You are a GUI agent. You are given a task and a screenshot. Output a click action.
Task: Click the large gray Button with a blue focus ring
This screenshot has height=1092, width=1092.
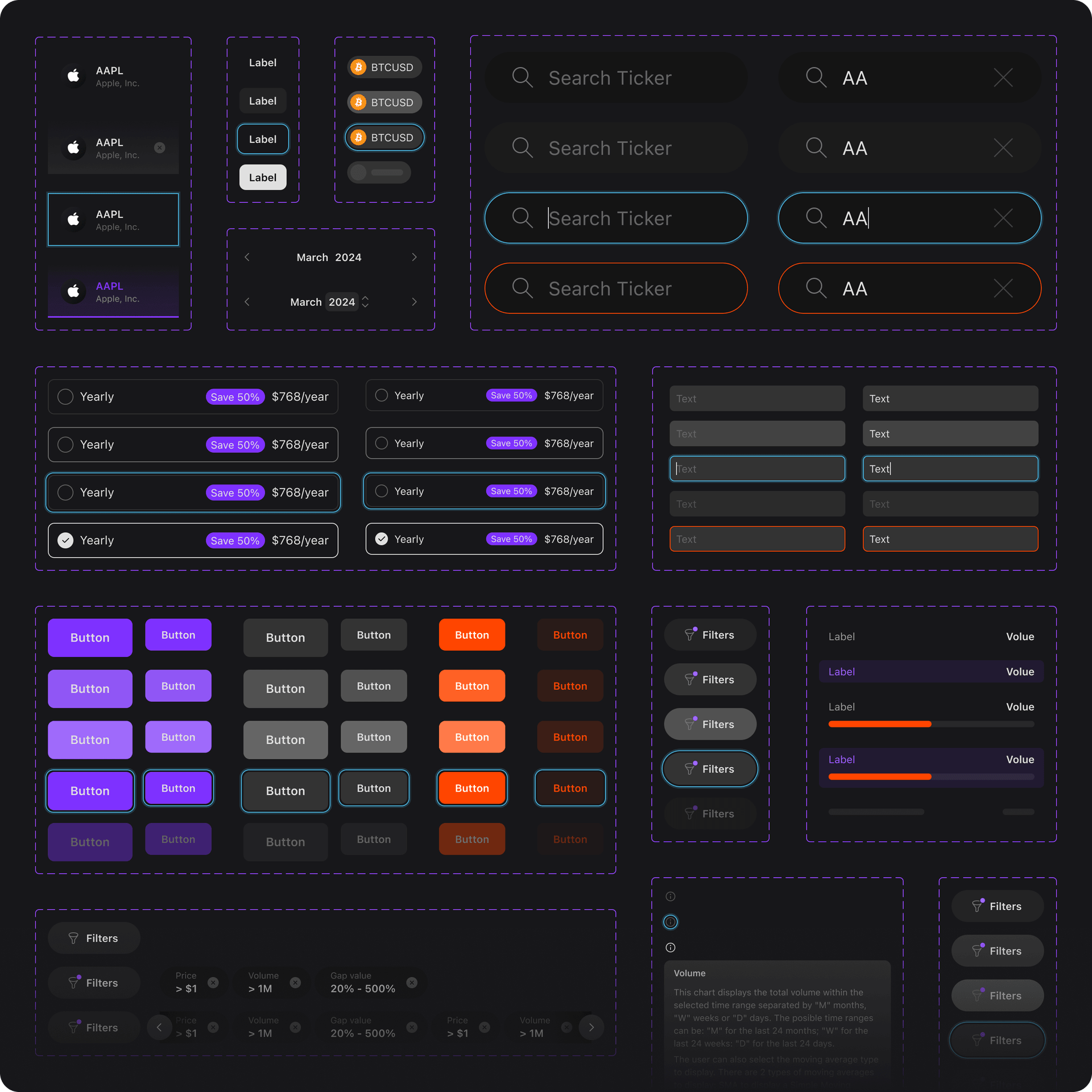pos(286,791)
